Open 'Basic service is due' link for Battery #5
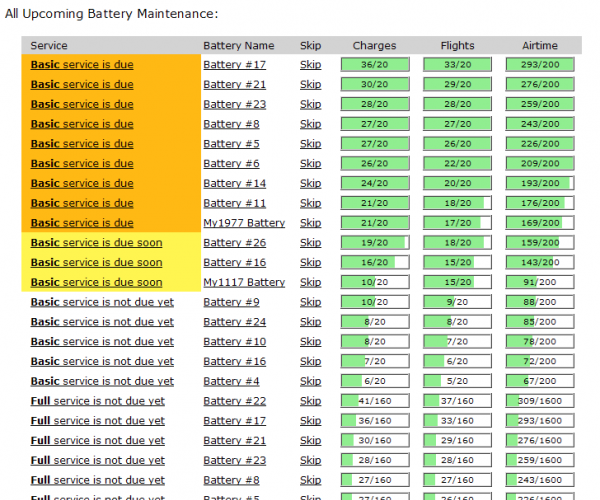Image resolution: width=600 pixels, height=500 pixels. pos(82,144)
